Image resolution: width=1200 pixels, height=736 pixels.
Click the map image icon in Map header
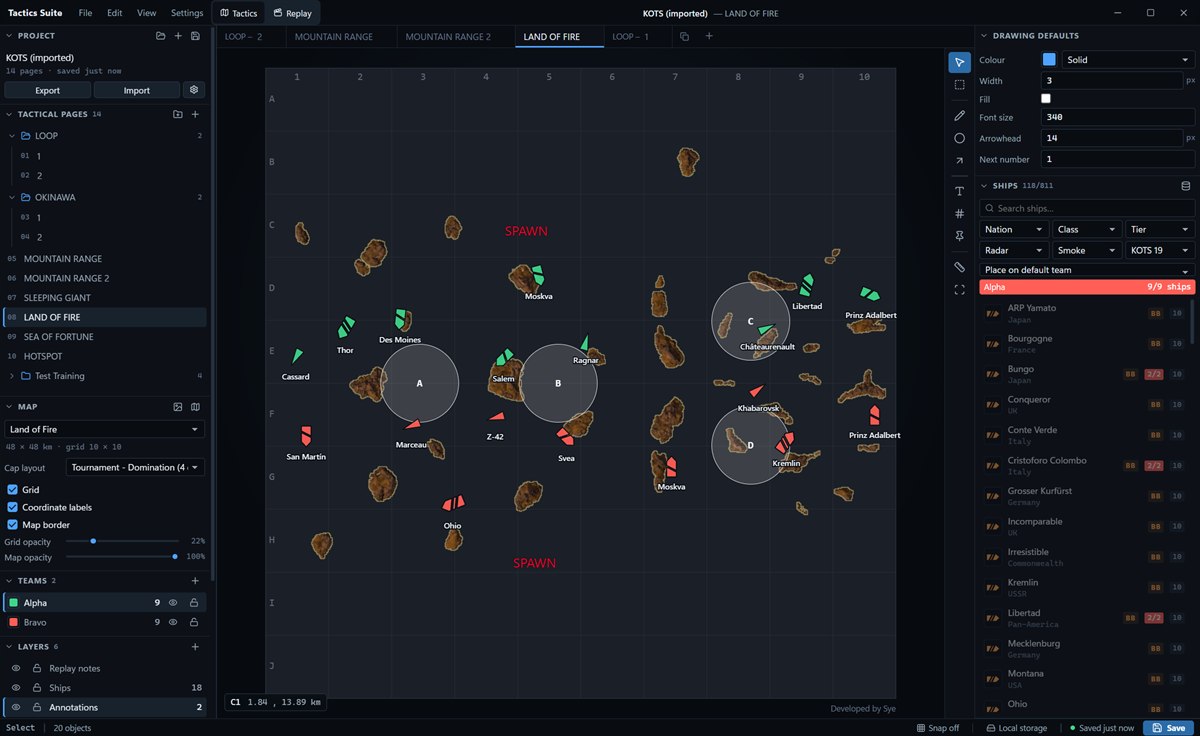coord(178,407)
